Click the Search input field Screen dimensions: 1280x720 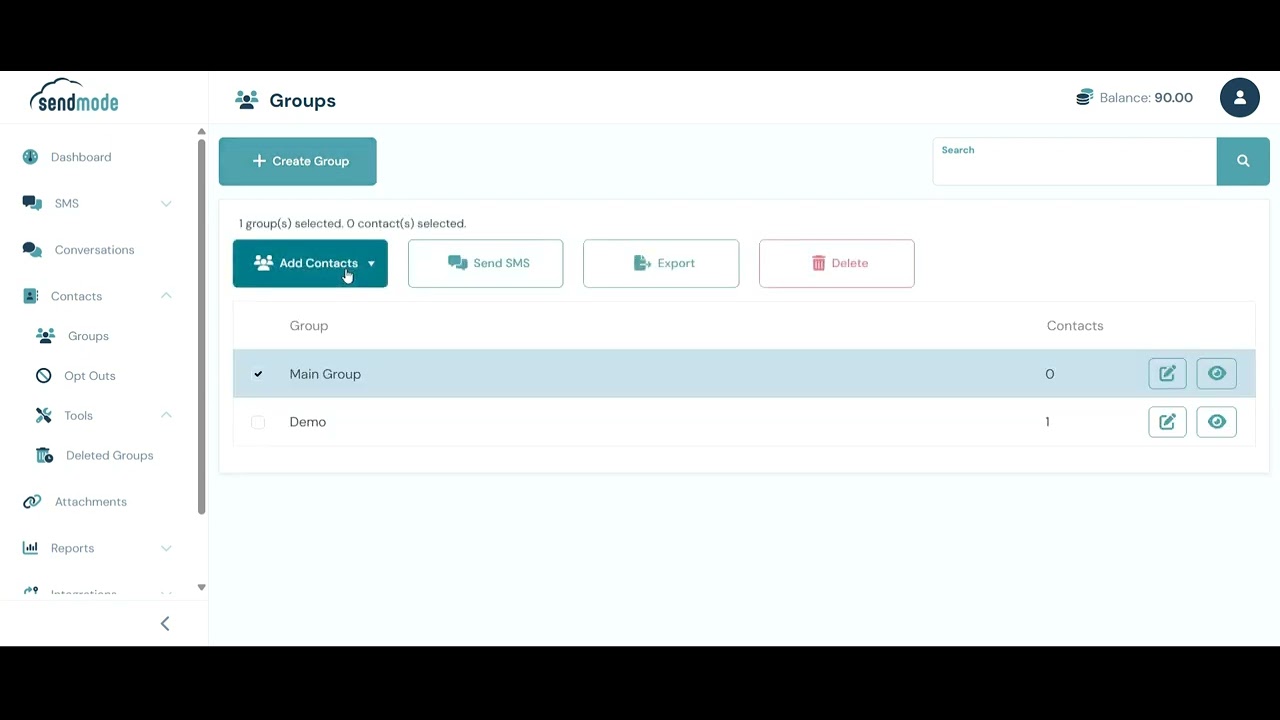click(1075, 161)
